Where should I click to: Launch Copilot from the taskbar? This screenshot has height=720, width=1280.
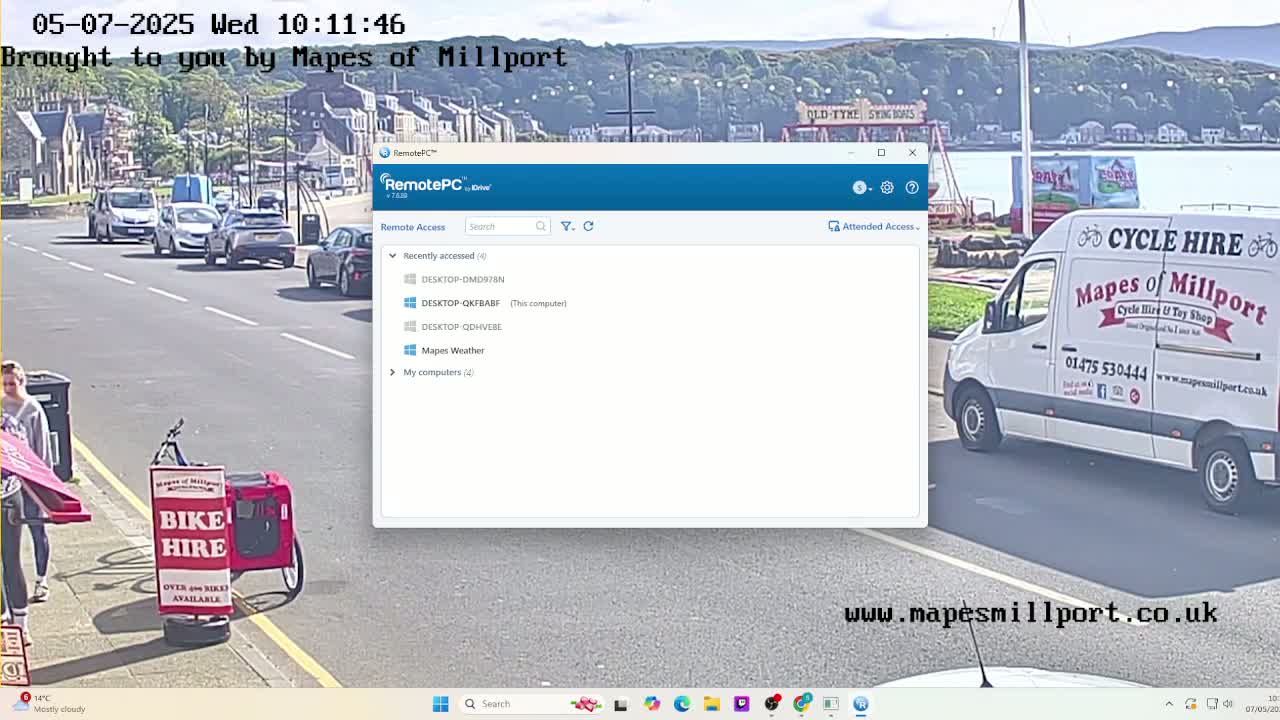click(x=652, y=704)
